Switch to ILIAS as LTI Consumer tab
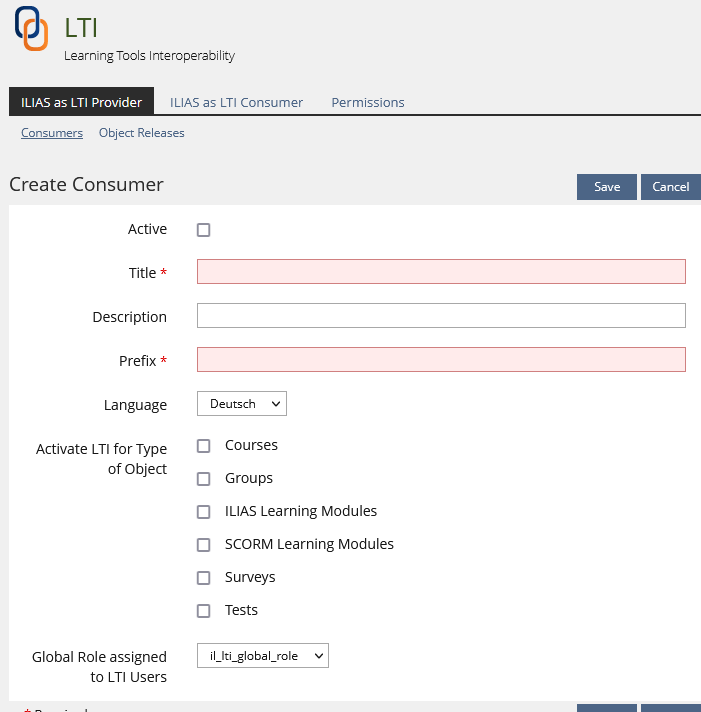 click(236, 102)
